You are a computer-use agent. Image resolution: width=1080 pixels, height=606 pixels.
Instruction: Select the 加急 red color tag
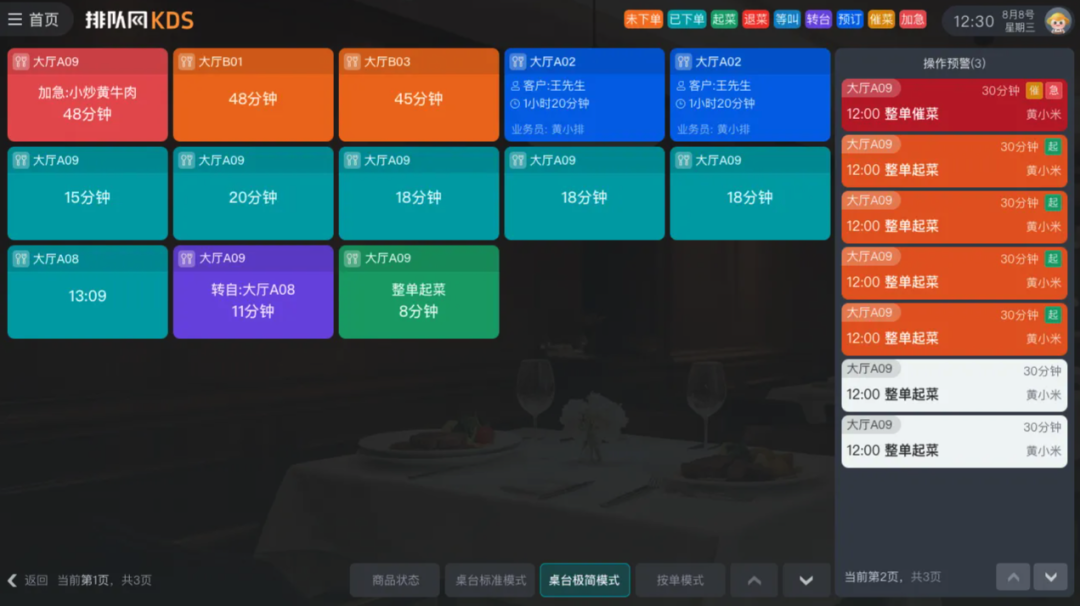coord(913,19)
